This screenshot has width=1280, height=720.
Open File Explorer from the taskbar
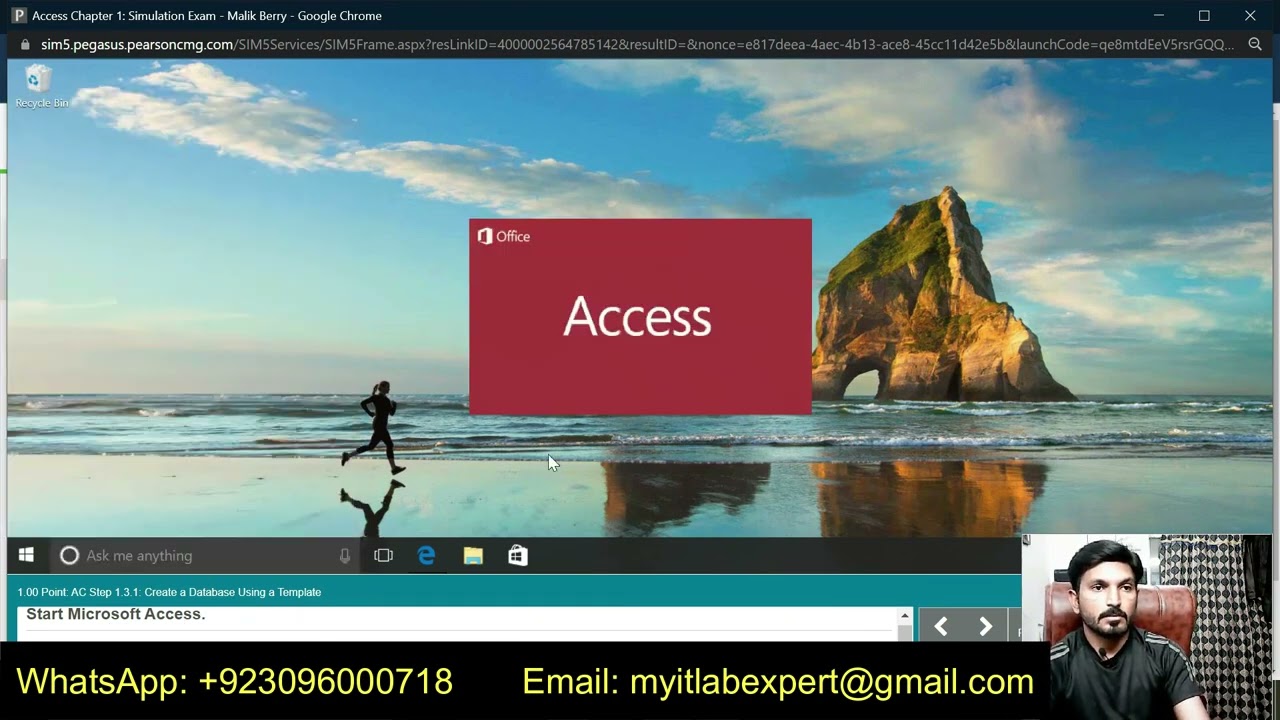tap(473, 555)
